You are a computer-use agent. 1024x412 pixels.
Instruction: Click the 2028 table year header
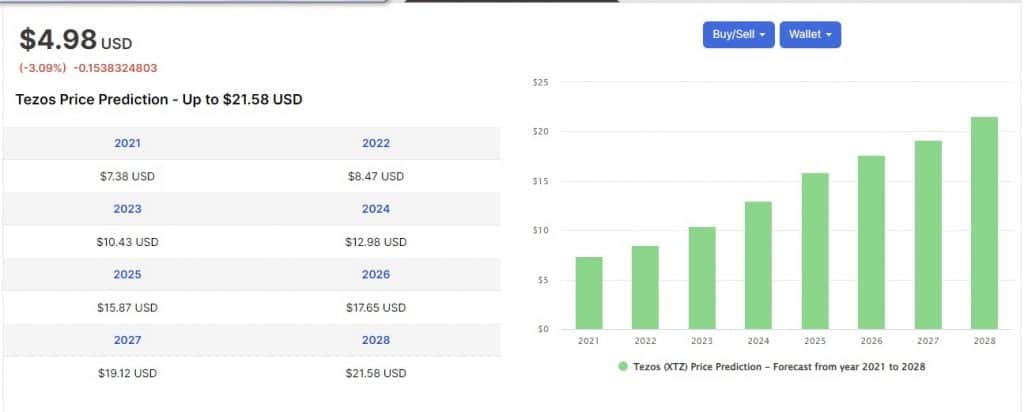coord(376,340)
